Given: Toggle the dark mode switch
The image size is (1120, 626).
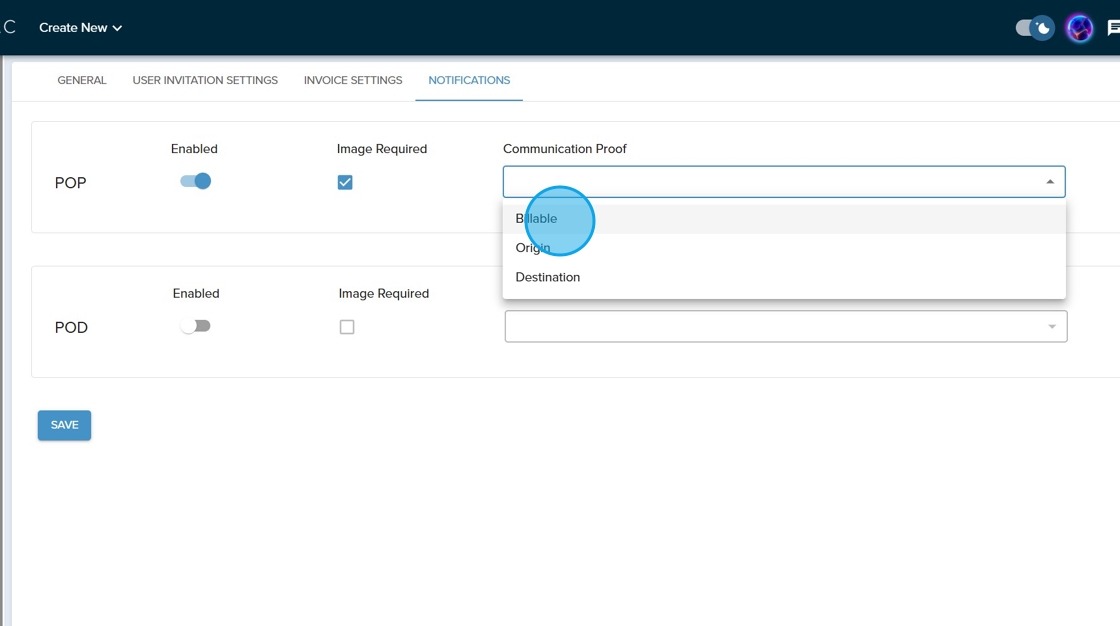Looking at the screenshot, I should coord(1034,28).
